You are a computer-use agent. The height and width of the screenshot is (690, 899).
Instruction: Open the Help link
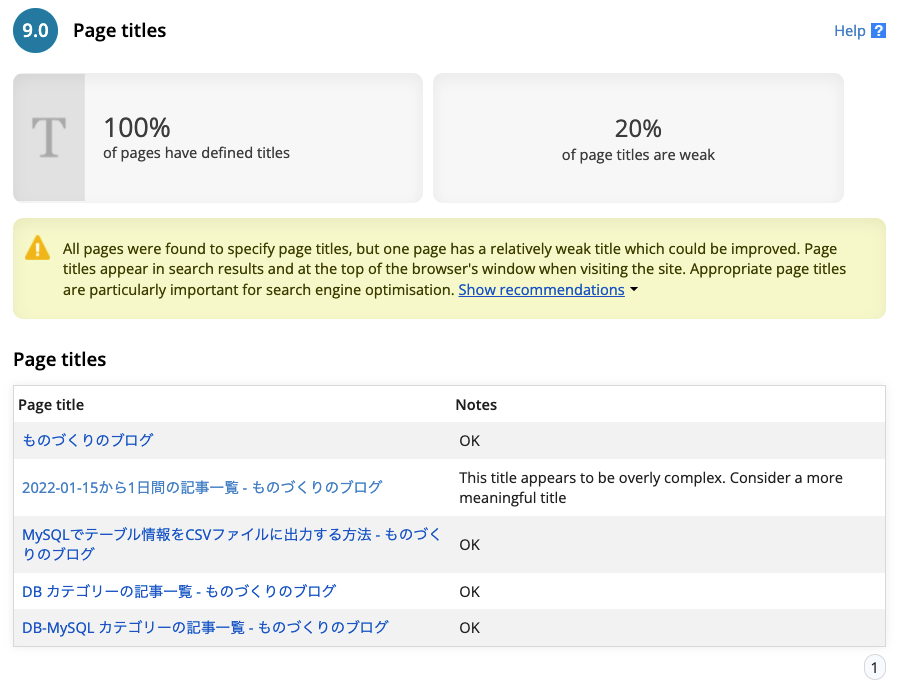click(x=849, y=31)
